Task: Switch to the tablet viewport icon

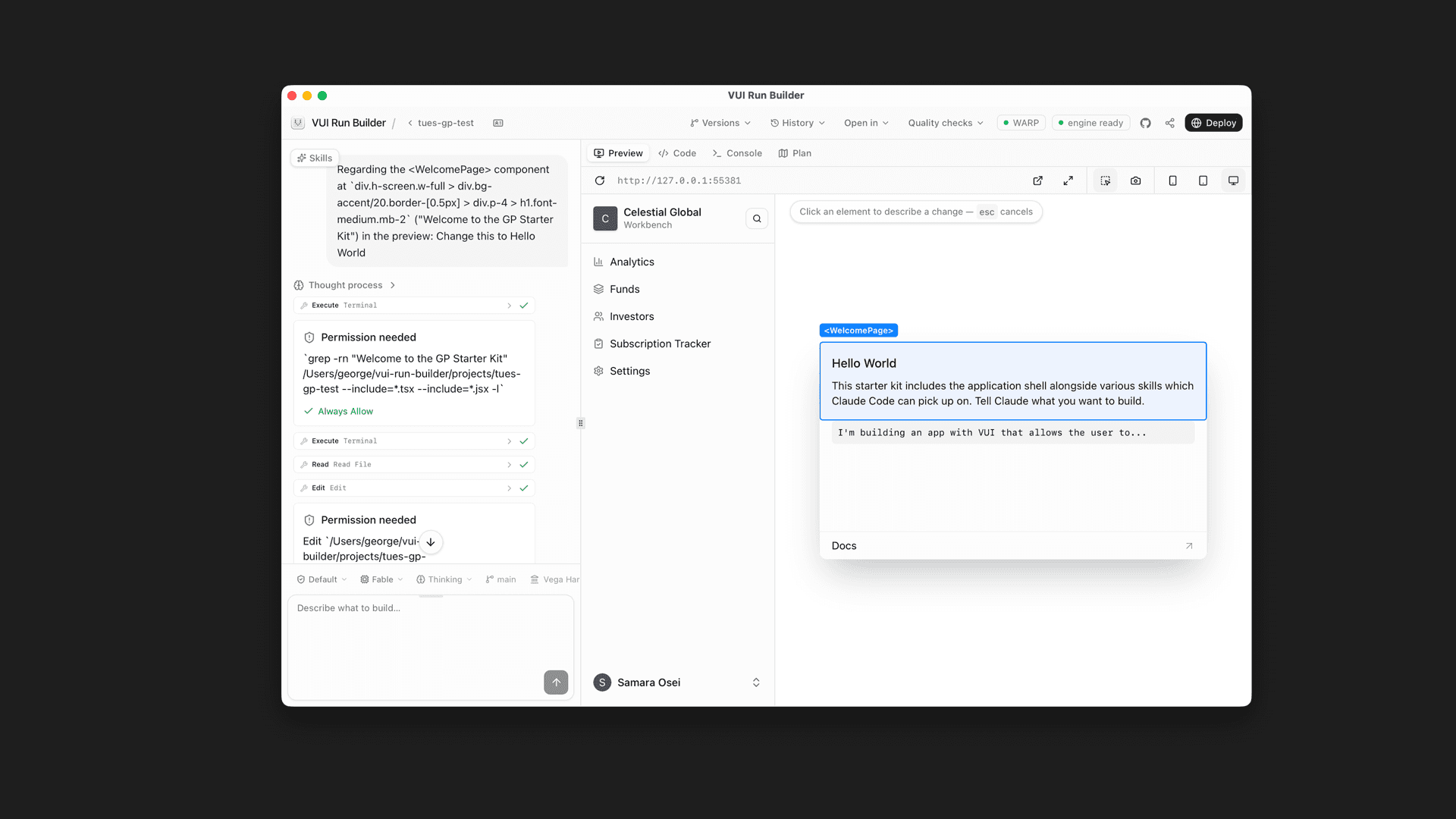Action: [1203, 180]
